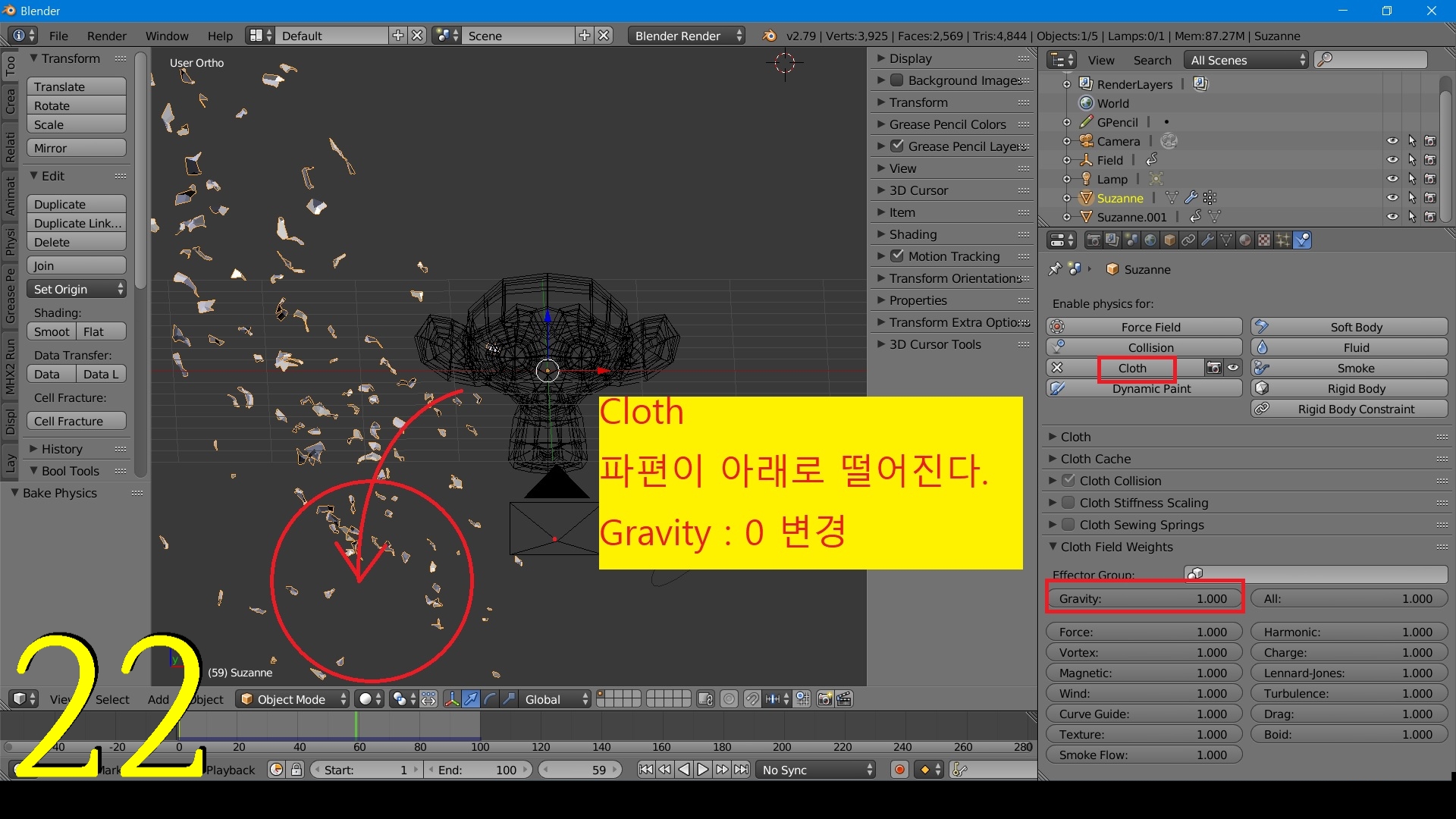This screenshot has width=1456, height=819.
Task: Select the scale manipulator icon
Action: click(x=509, y=699)
